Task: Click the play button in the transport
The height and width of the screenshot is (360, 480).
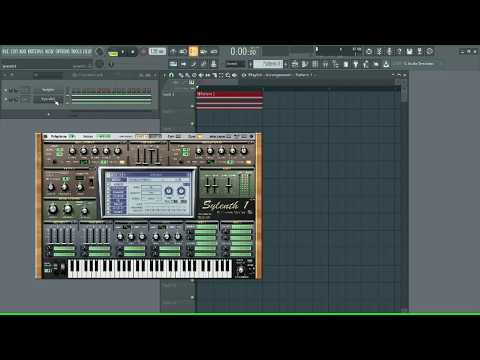Action: pyautogui.click(x=123, y=52)
